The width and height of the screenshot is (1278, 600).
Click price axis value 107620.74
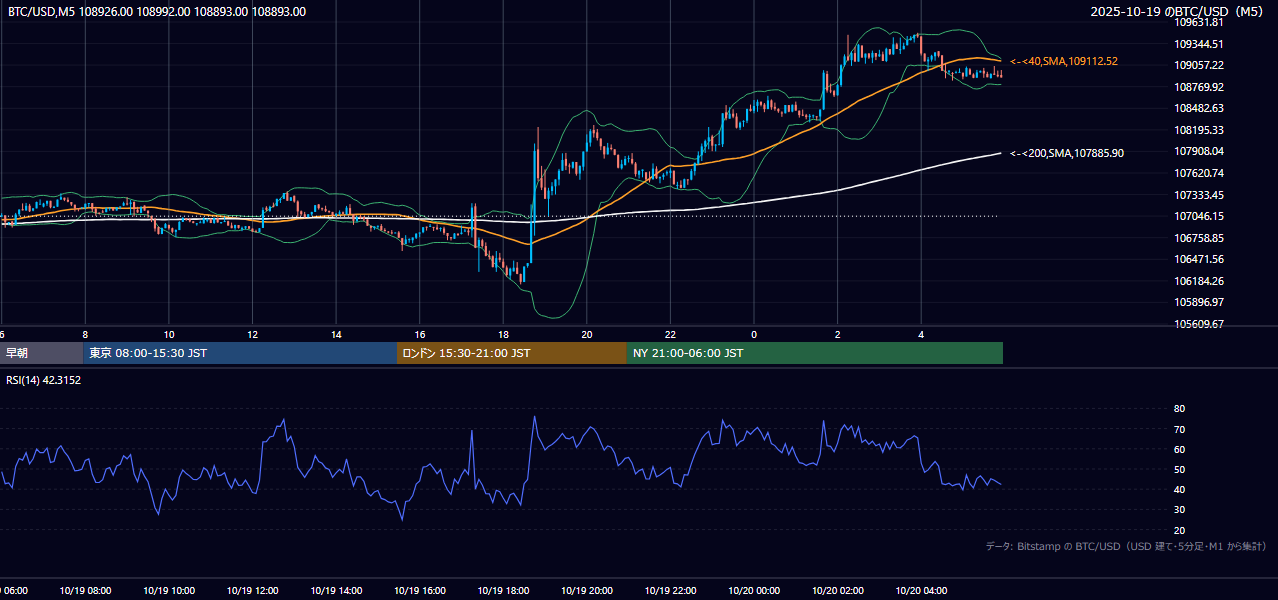(x=1199, y=173)
